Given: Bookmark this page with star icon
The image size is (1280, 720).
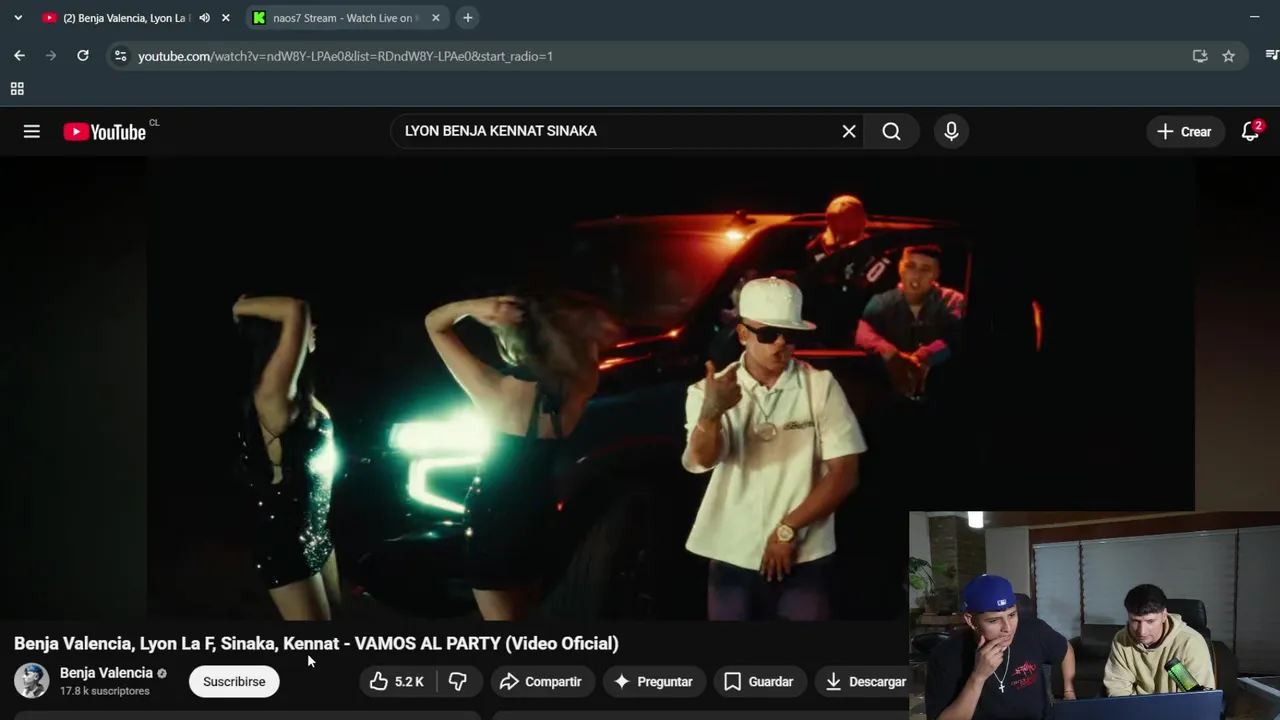Looking at the screenshot, I should (x=1228, y=56).
